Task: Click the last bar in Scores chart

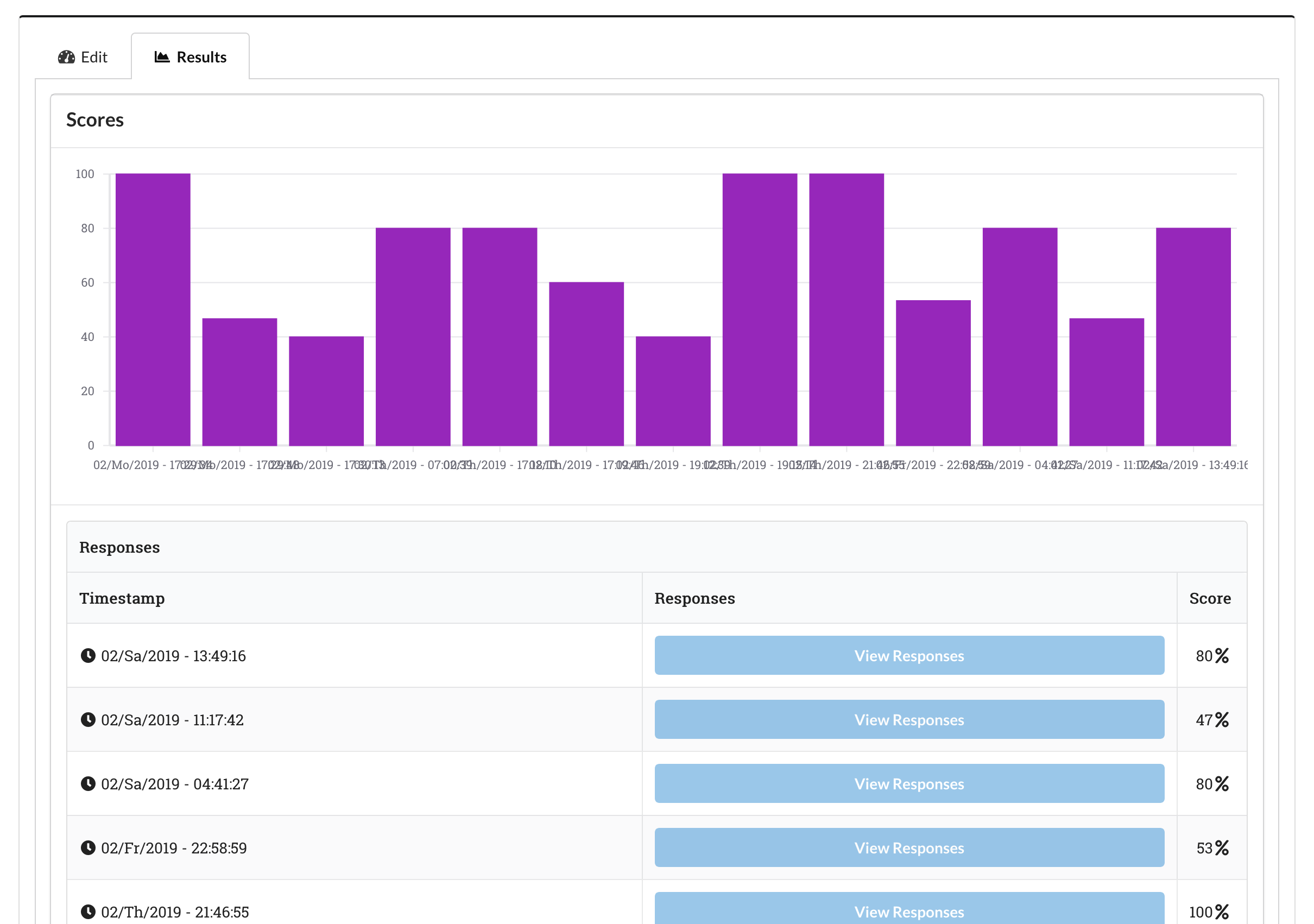Action: pos(1193,337)
